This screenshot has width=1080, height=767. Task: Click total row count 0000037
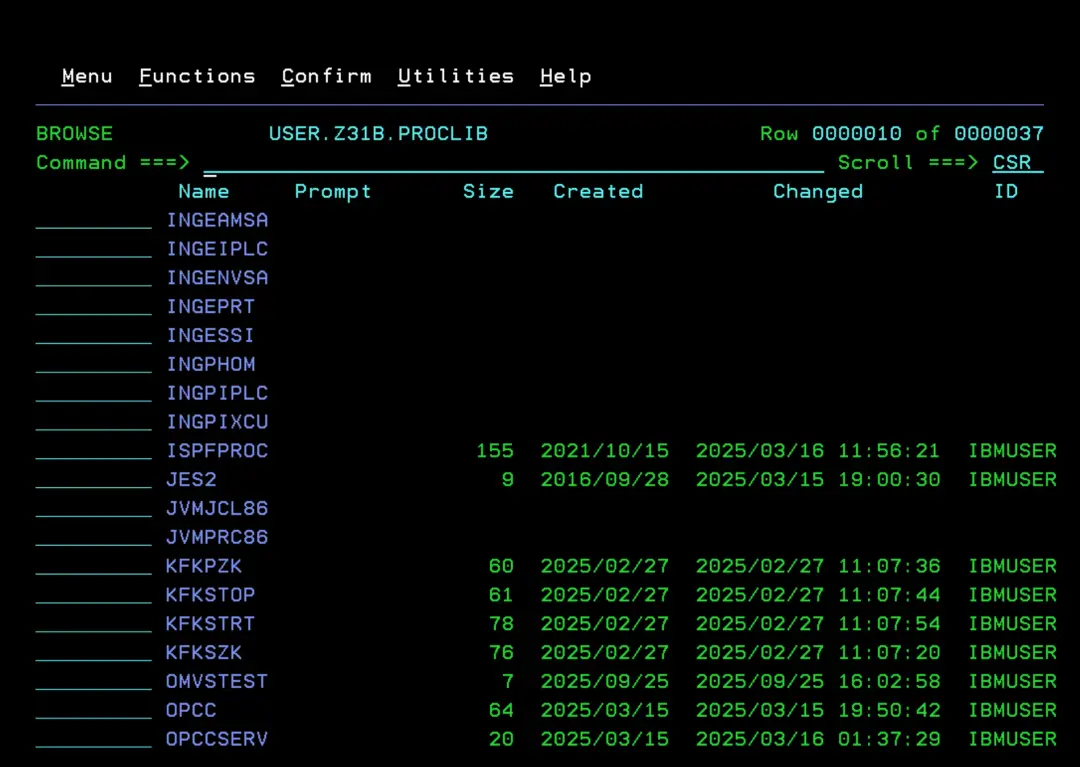(x=999, y=134)
